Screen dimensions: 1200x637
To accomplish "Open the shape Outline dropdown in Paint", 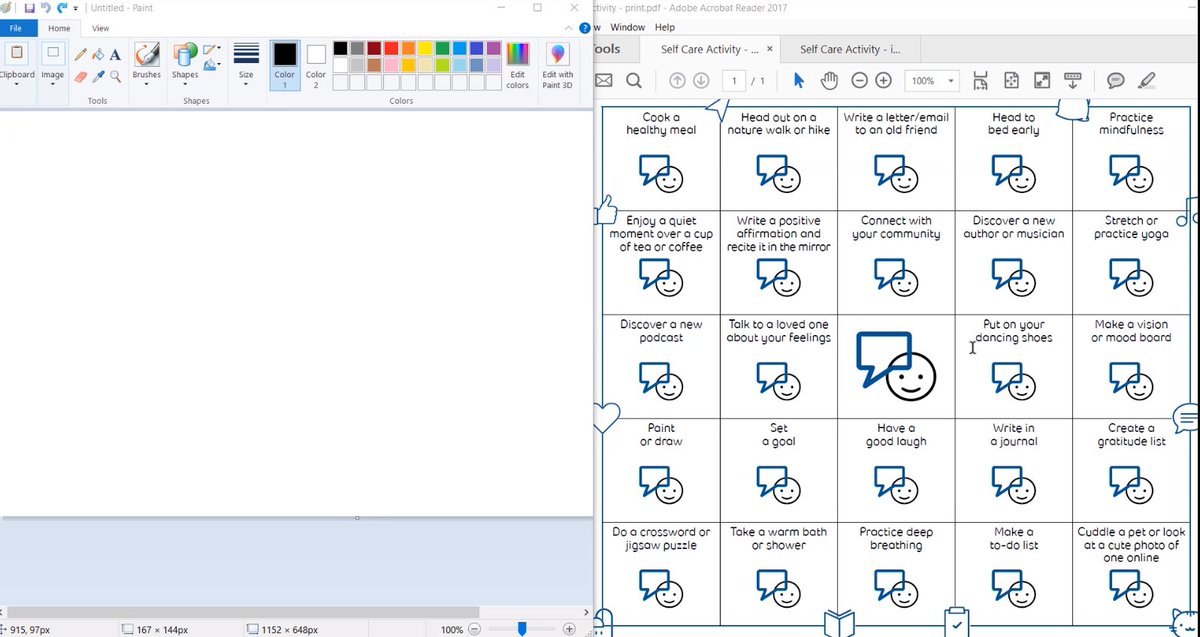I will pos(212,49).
